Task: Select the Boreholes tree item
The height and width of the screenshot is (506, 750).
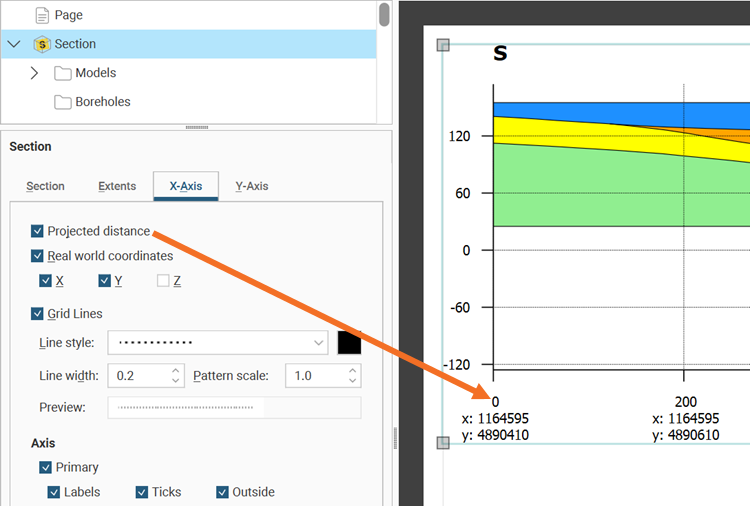Action: pyautogui.click(x=102, y=102)
